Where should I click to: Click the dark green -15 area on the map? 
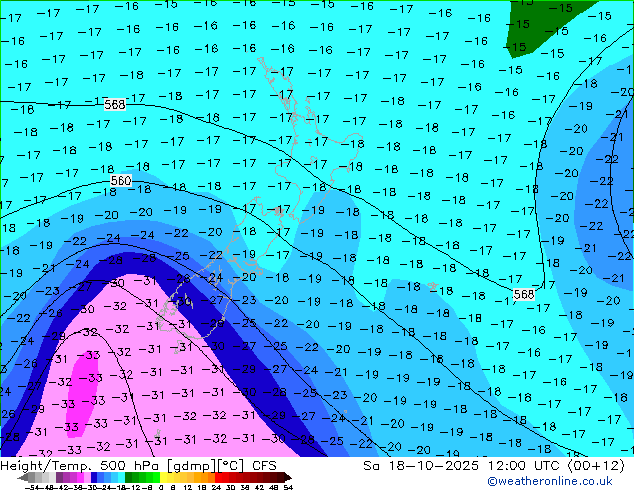pyautogui.click(x=538, y=28)
